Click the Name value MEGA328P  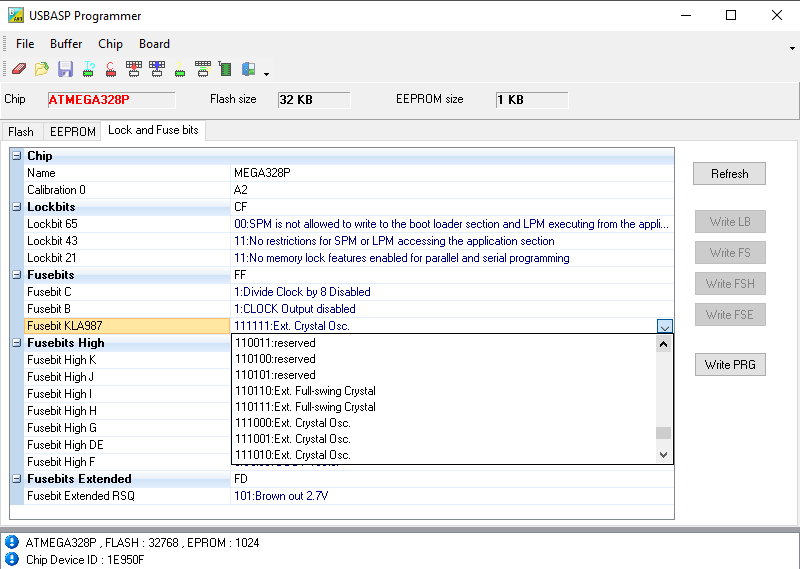coord(262,173)
